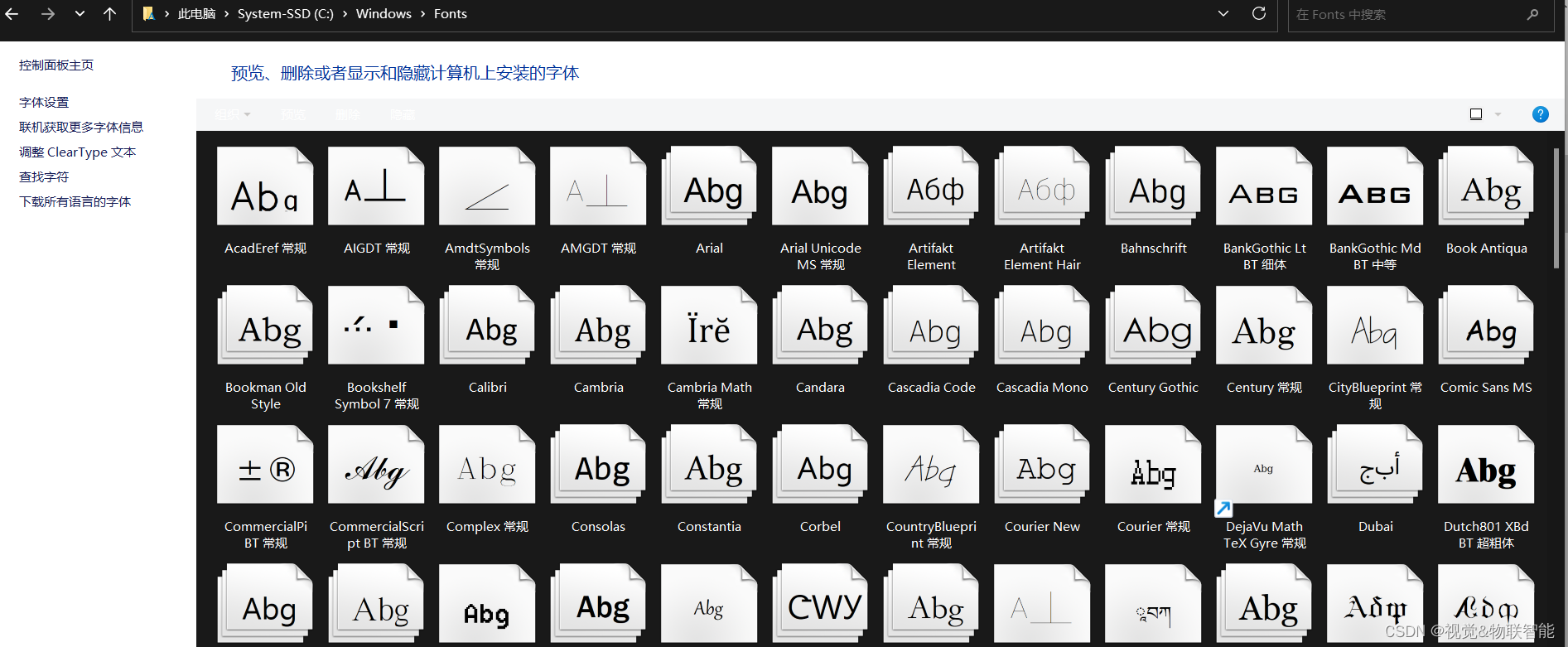
Task: Select the Cascadia Code font icon
Action: [x=931, y=326]
